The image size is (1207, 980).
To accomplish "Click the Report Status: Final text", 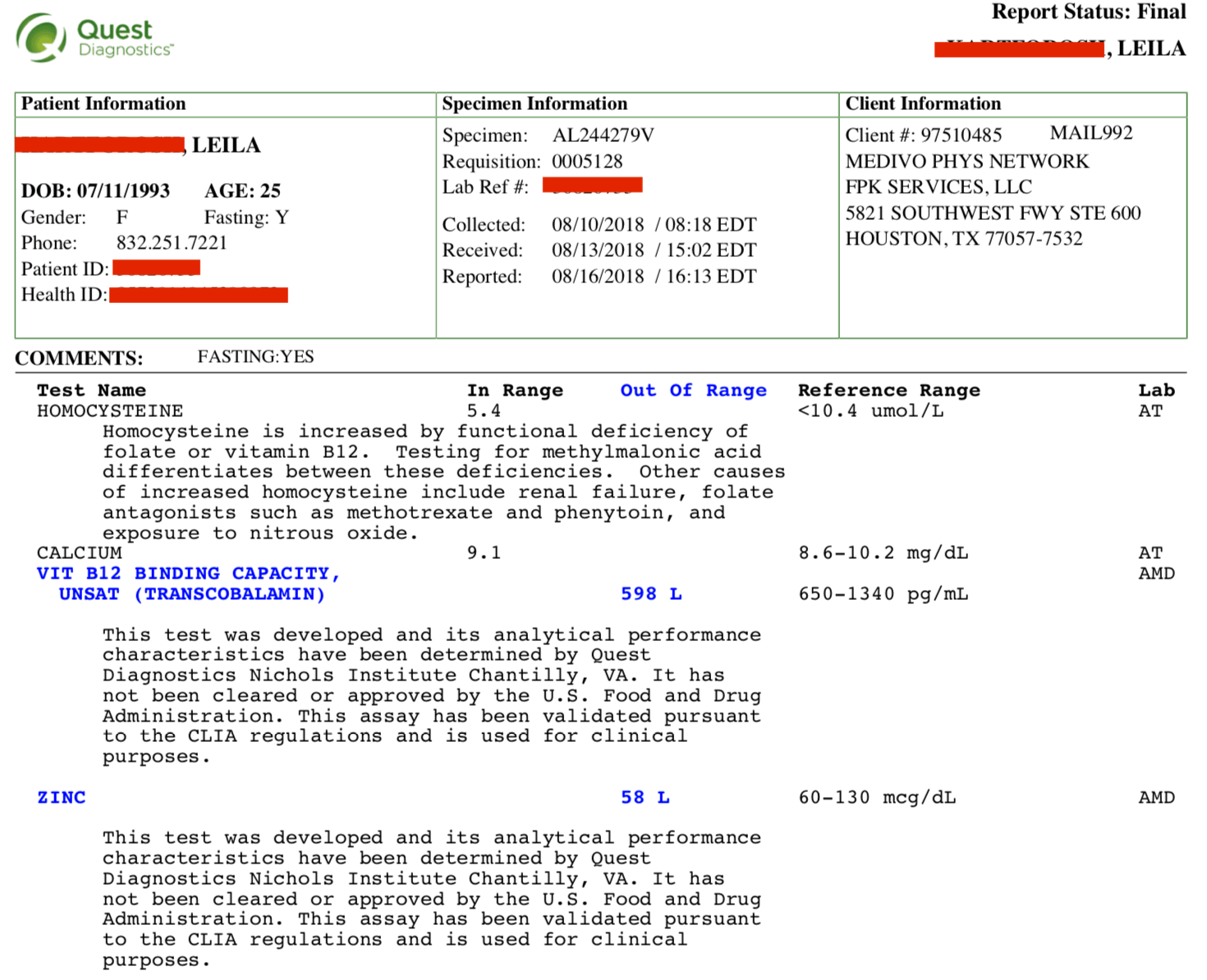I will point(1089,11).
